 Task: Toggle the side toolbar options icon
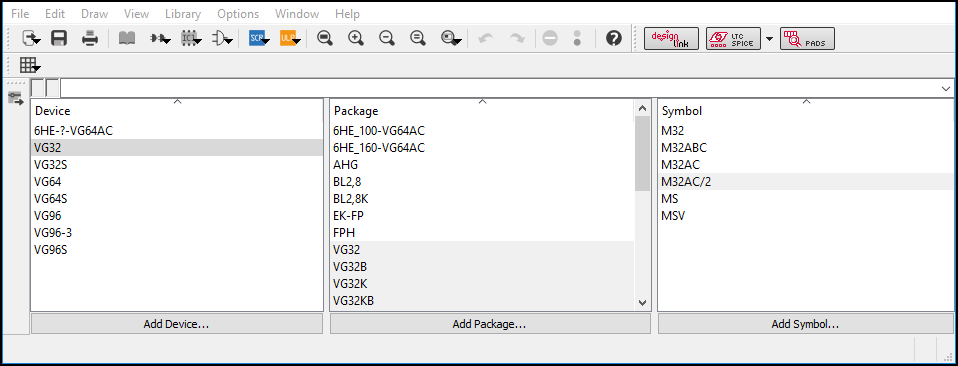click(15, 98)
